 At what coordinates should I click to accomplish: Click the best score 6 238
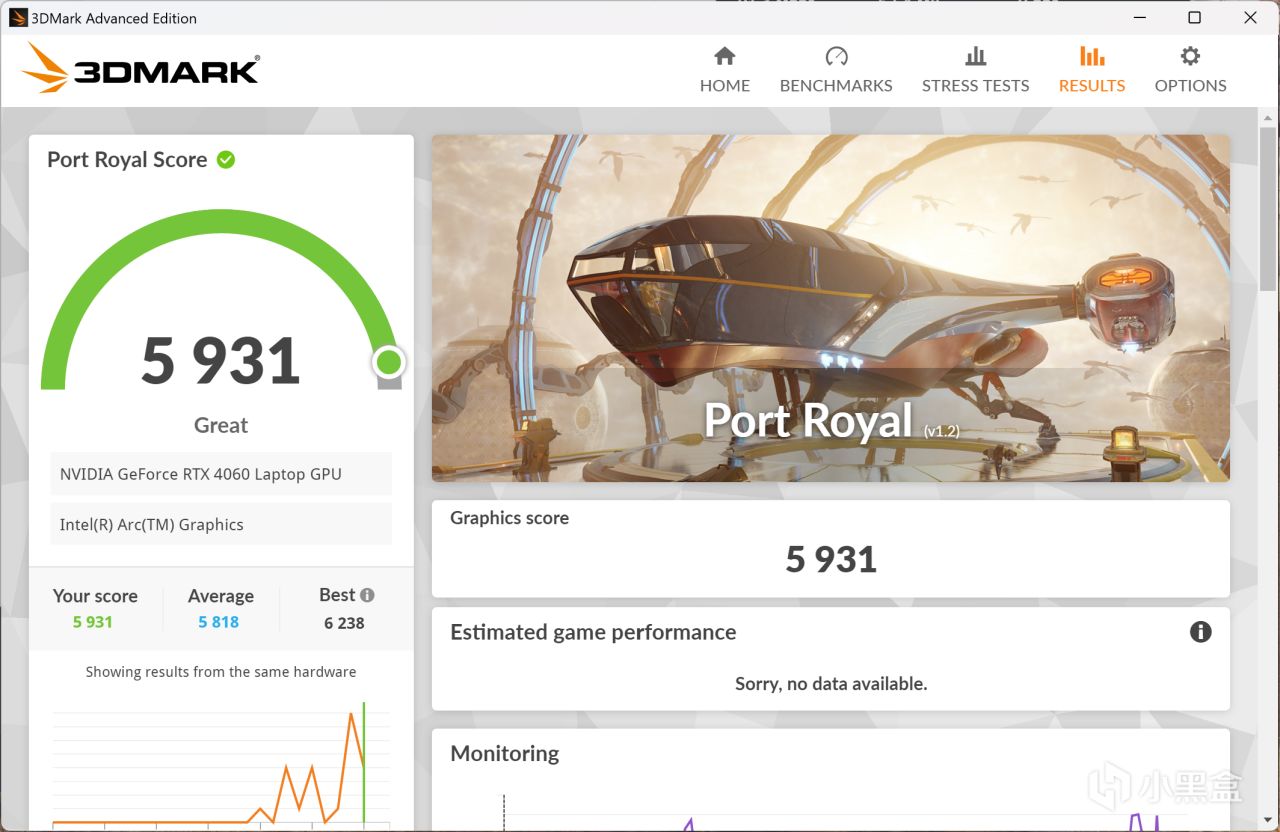tap(344, 623)
